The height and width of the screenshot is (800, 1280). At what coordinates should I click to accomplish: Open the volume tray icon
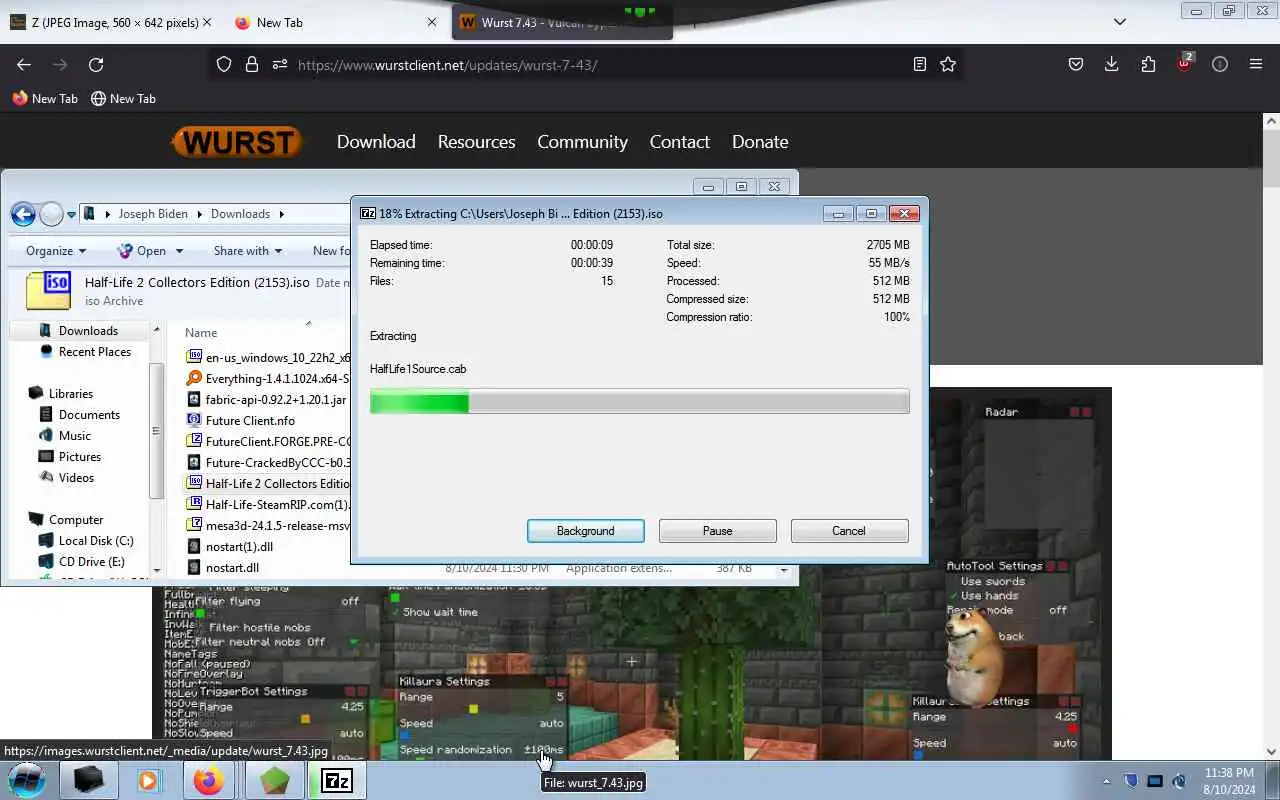coord(1179,781)
